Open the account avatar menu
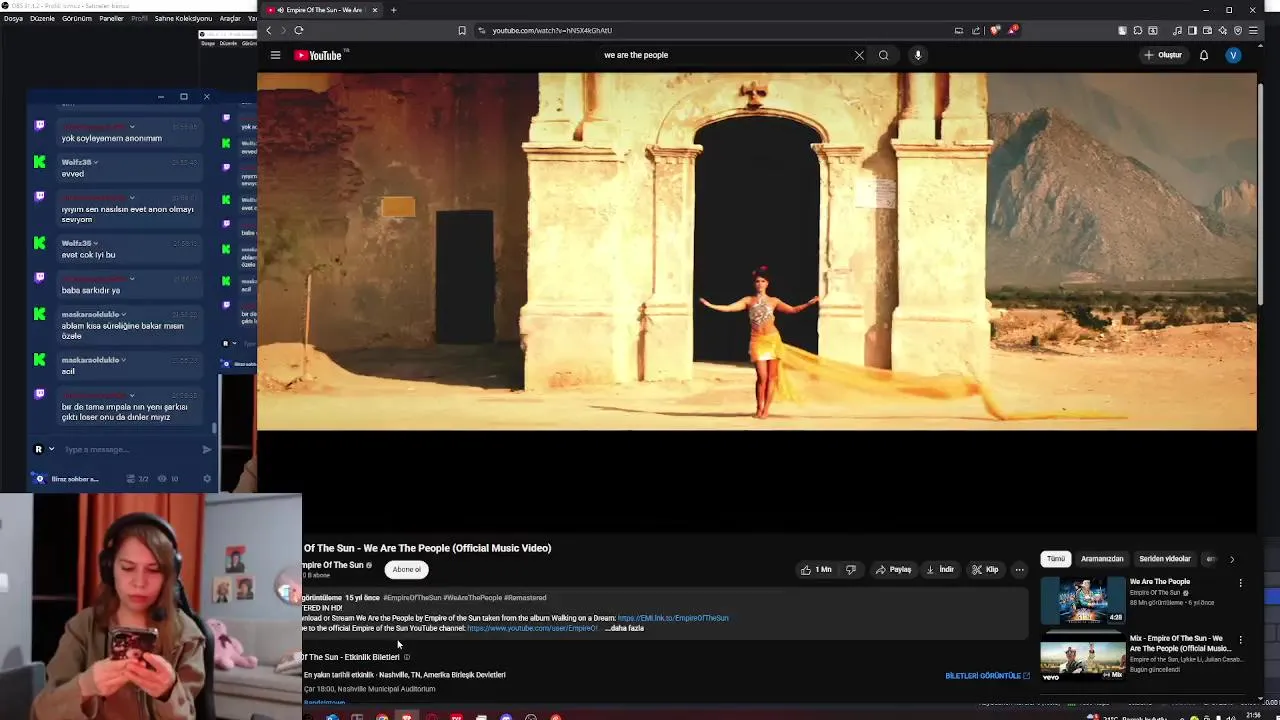1280x720 pixels. click(1234, 55)
